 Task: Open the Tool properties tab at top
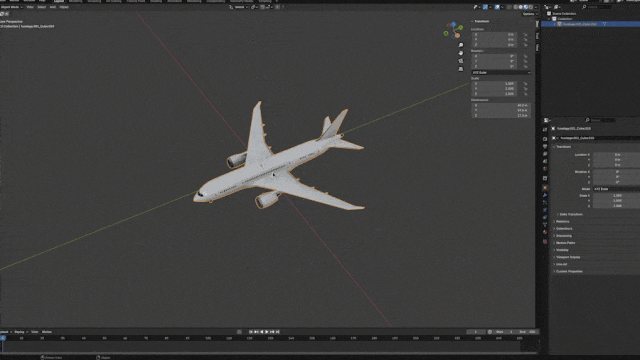(x=545, y=129)
